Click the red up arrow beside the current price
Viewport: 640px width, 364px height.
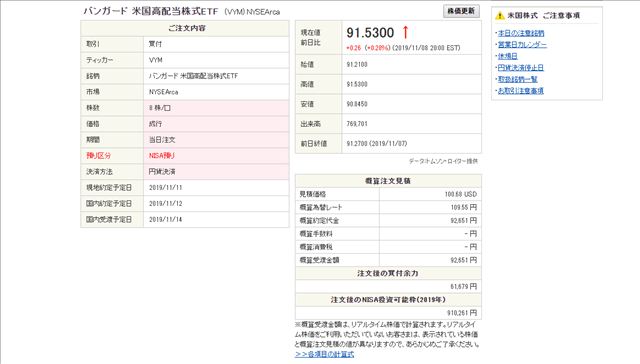tap(405, 32)
